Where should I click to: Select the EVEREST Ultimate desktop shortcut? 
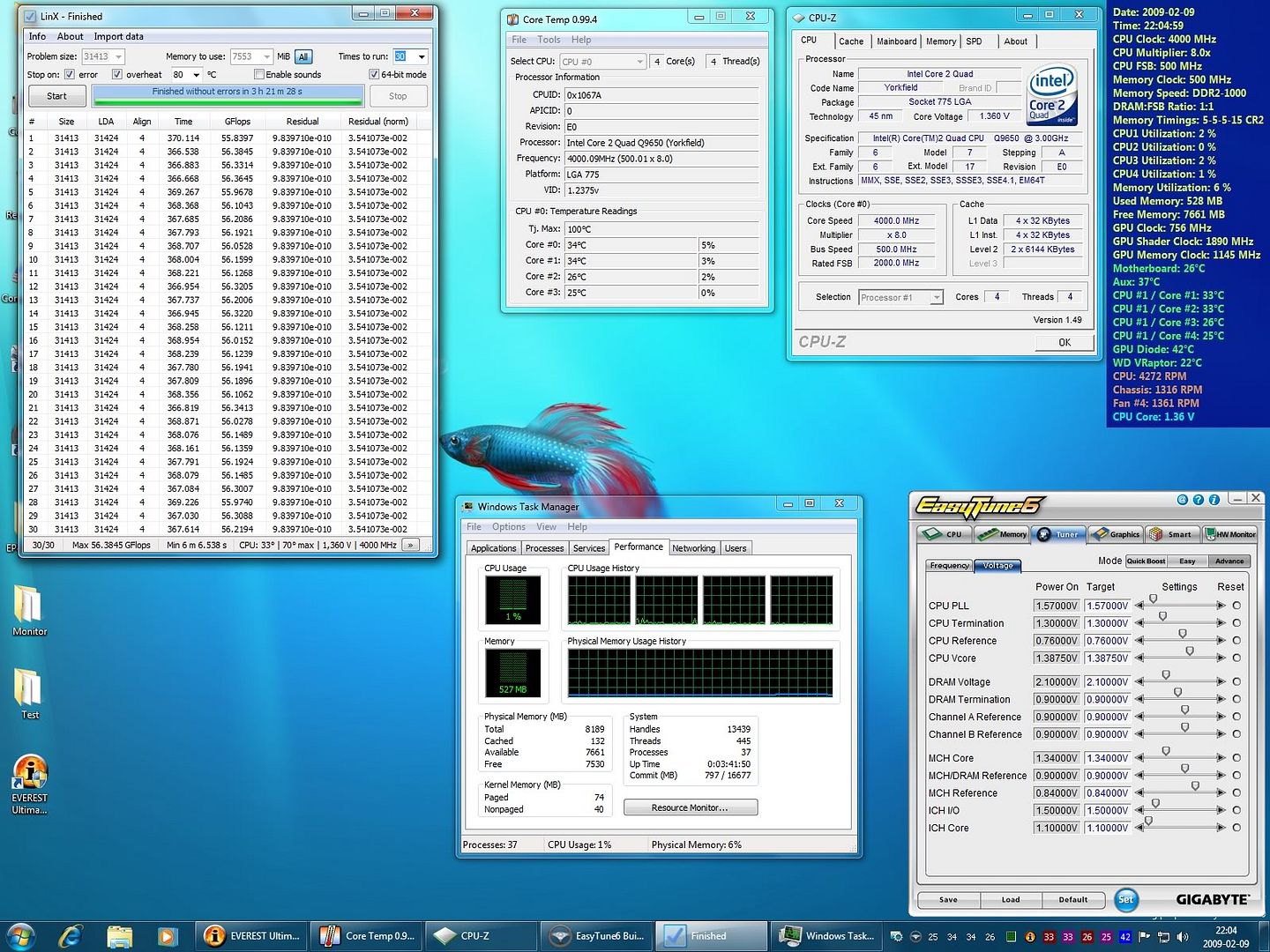[29, 785]
